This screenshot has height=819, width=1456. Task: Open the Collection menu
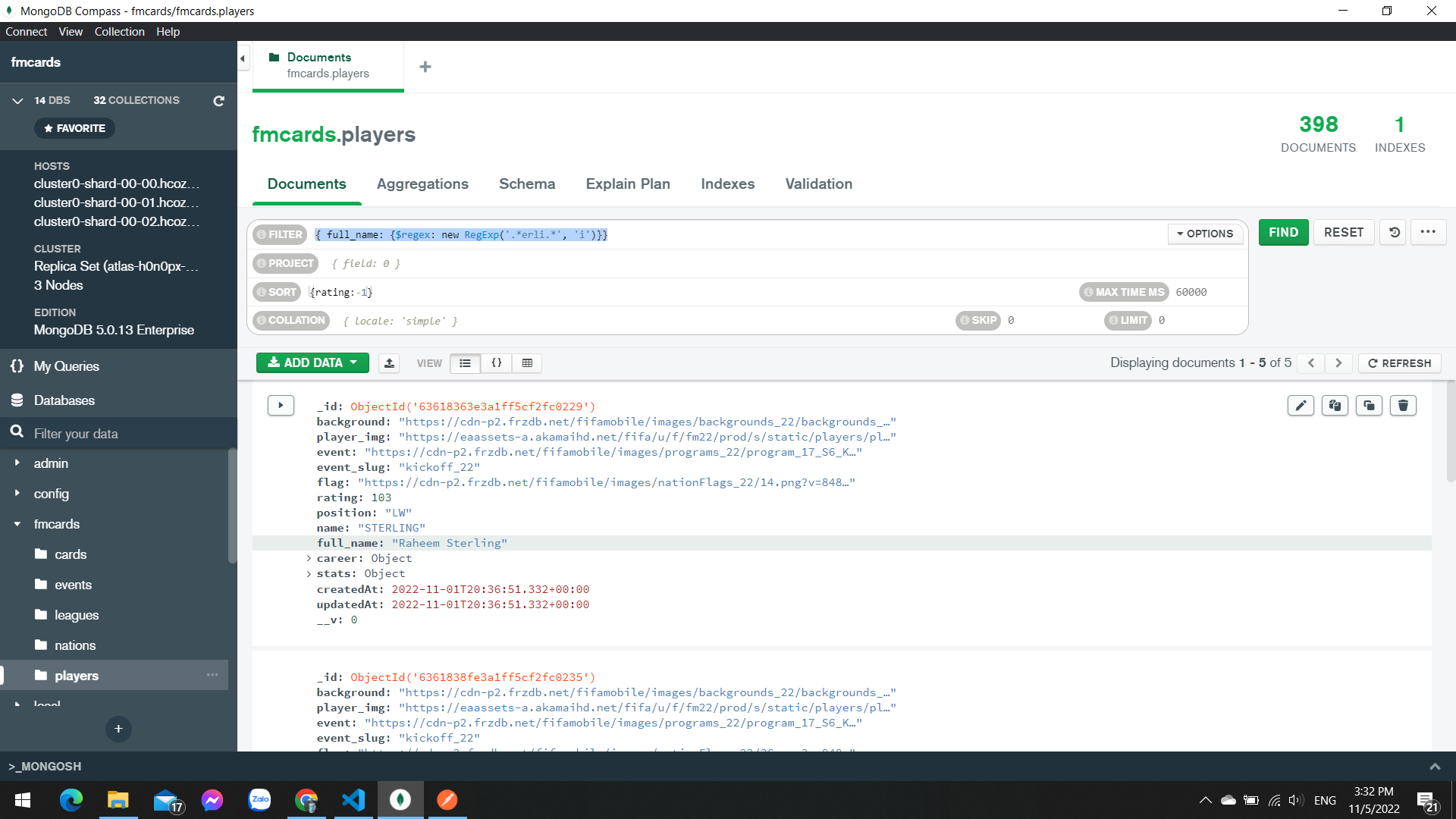(x=119, y=32)
